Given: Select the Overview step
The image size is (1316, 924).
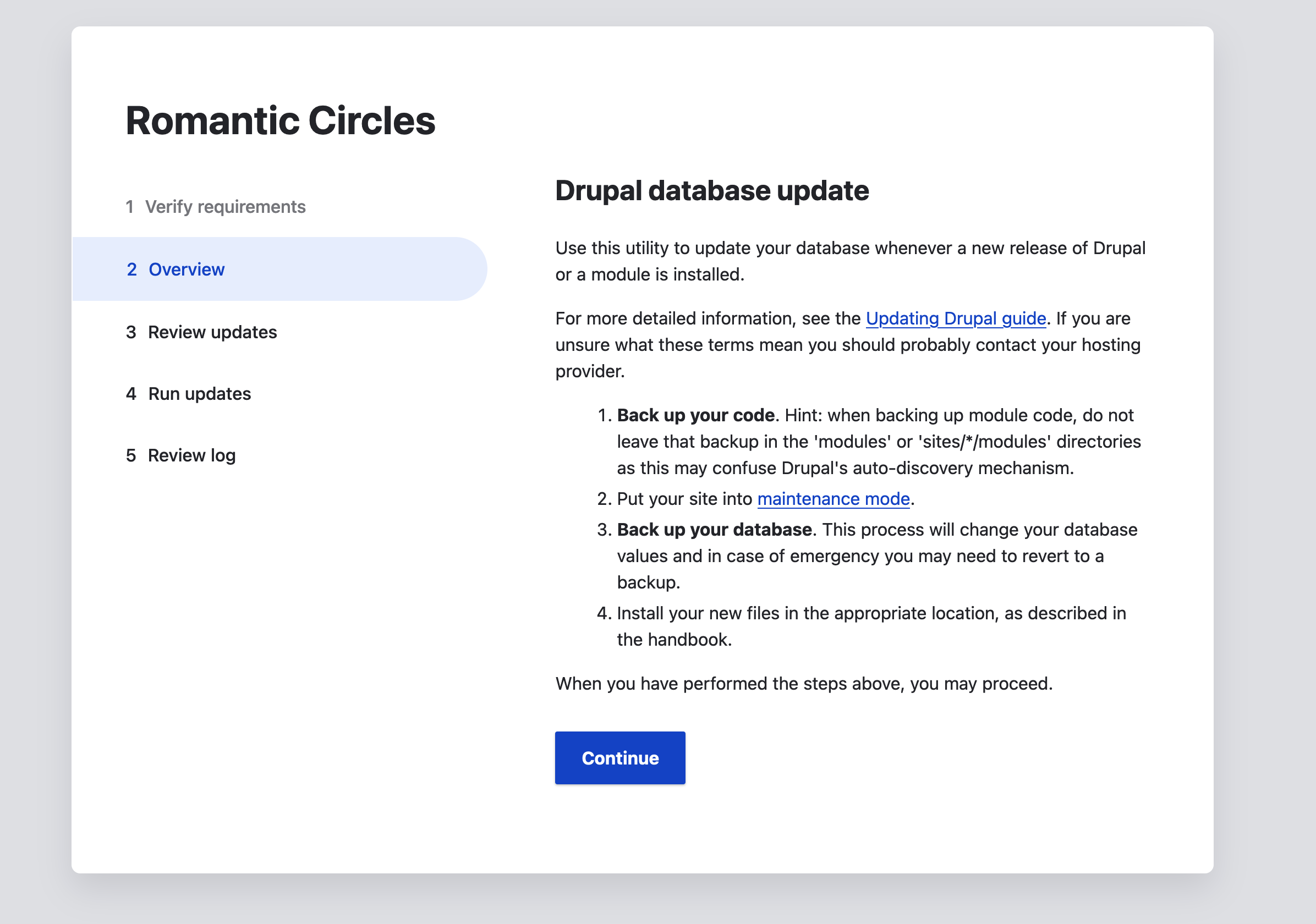Looking at the screenshot, I should click(279, 269).
